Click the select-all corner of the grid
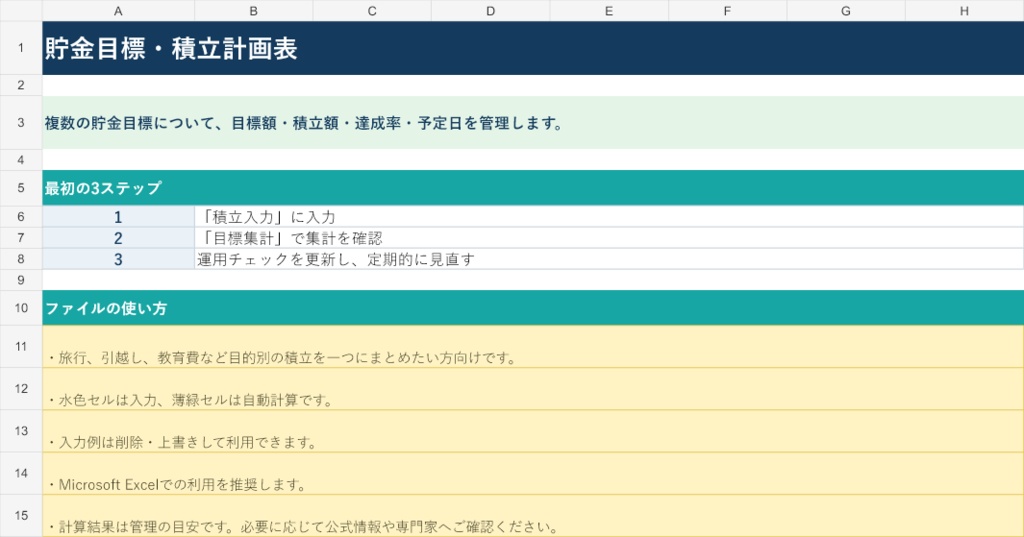Viewport: 1024px width, 537px height. pyautogui.click(x=21, y=10)
